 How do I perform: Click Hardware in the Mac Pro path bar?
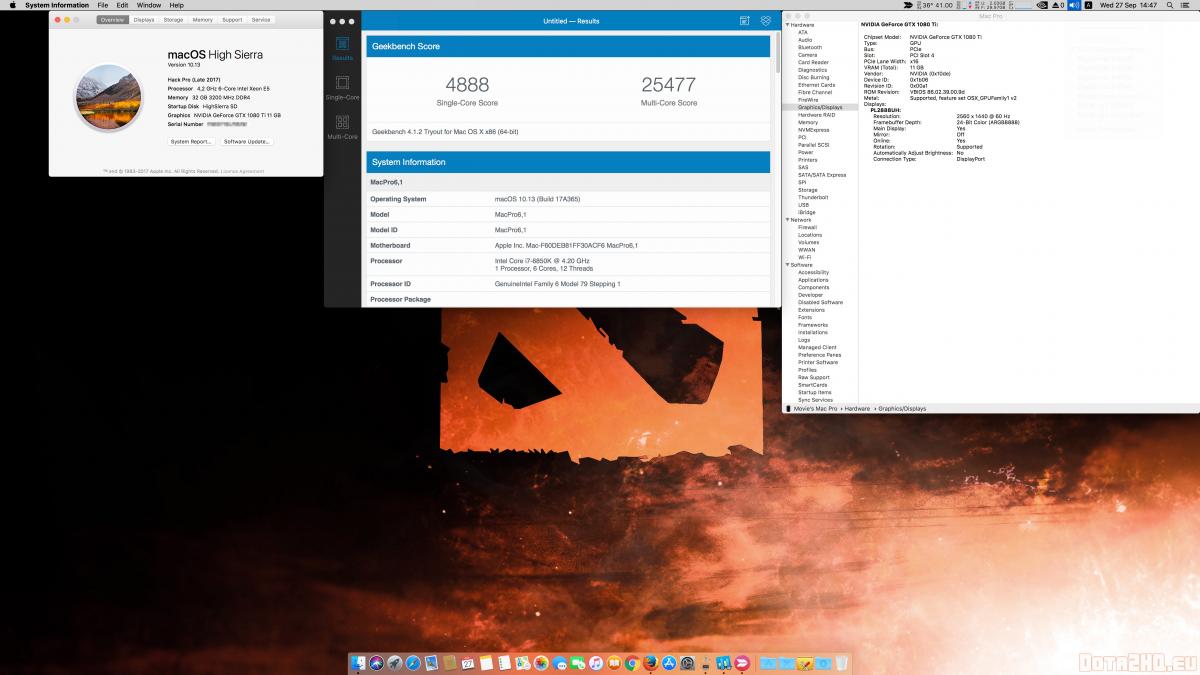tap(856, 409)
